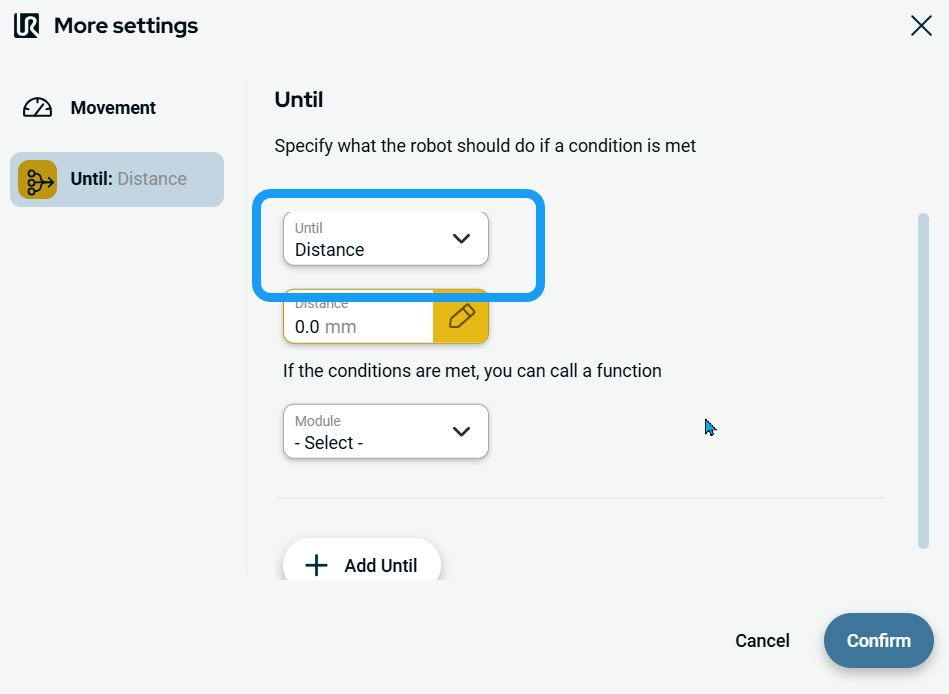Screen dimensions: 949x694
Task: Click the "Specify what the robot should do" description
Action: pyautogui.click(x=485, y=146)
